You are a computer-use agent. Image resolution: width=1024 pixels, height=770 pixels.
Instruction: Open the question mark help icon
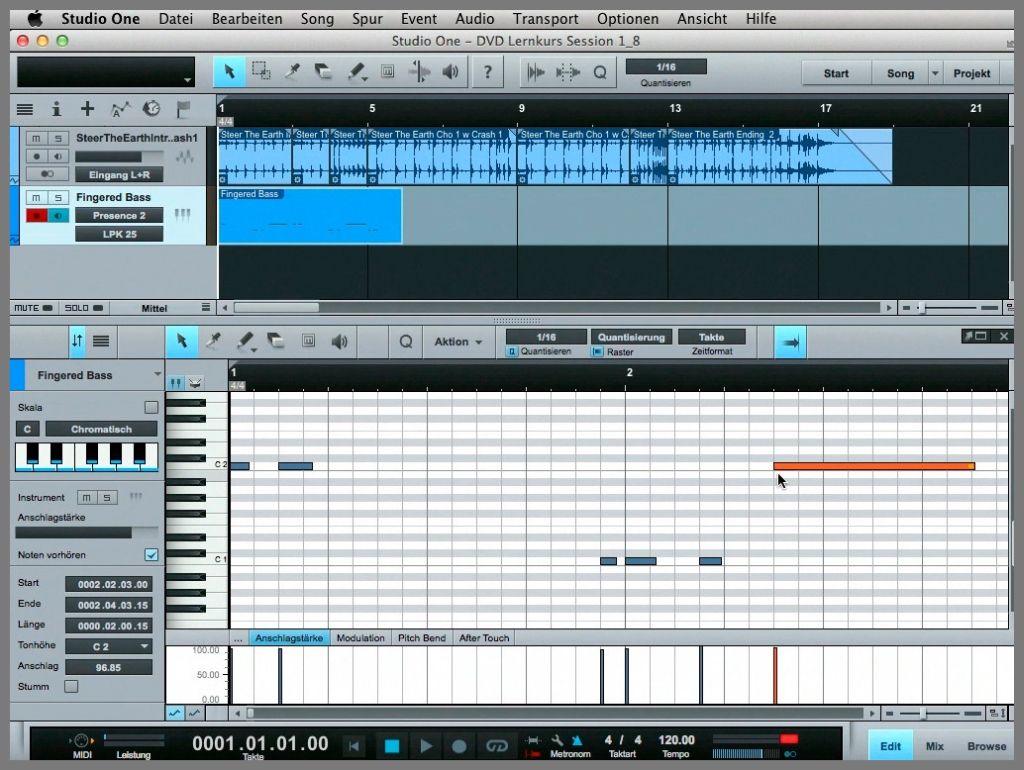point(487,72)
